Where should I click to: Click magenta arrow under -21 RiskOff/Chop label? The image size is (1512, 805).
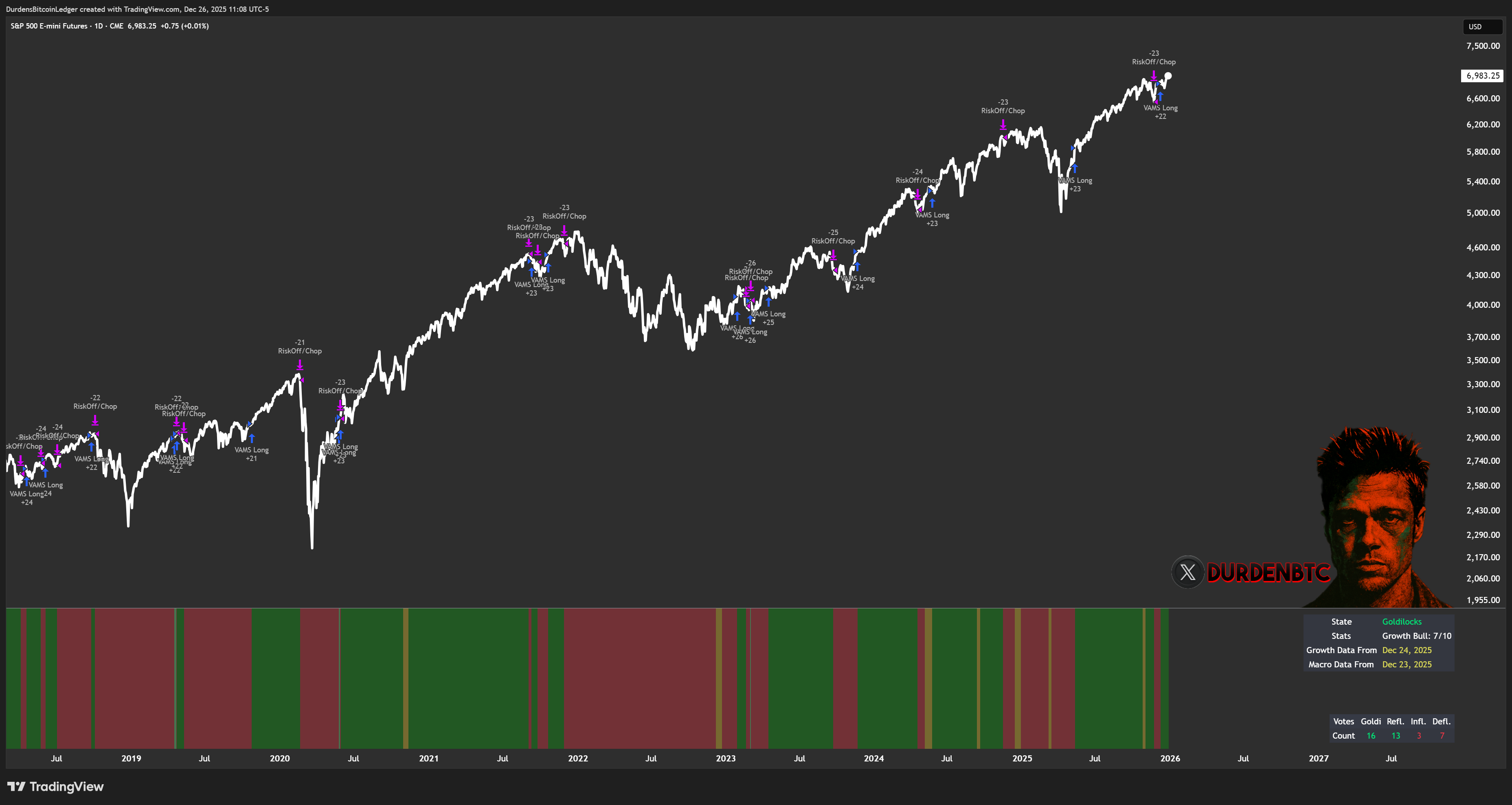click(300, 365)
